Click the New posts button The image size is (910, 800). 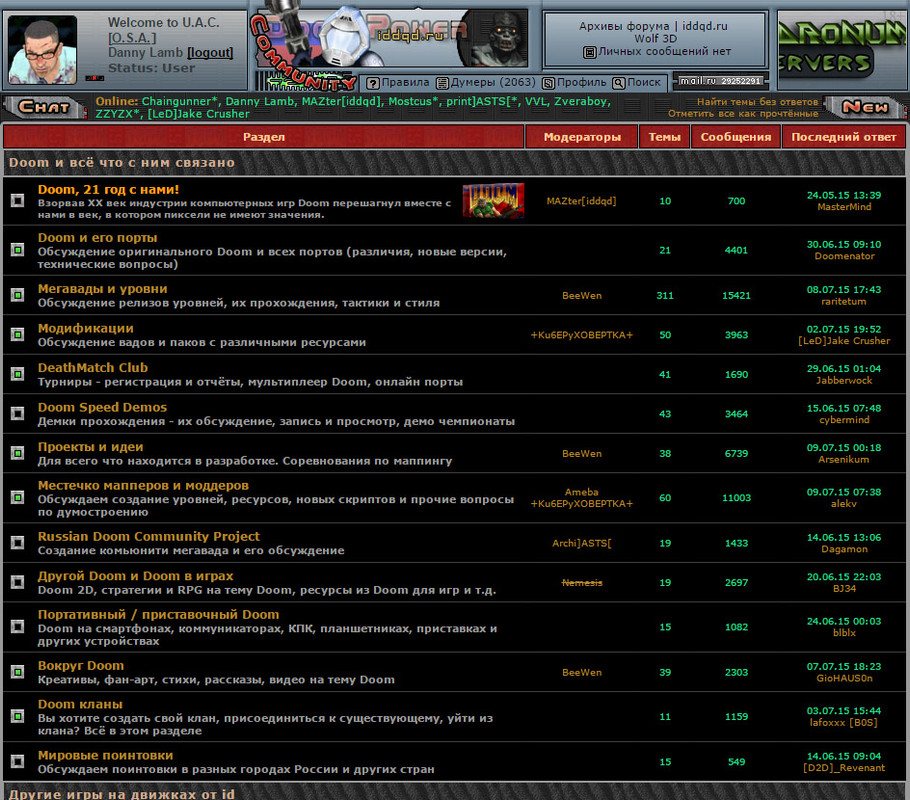click(864, 107)
